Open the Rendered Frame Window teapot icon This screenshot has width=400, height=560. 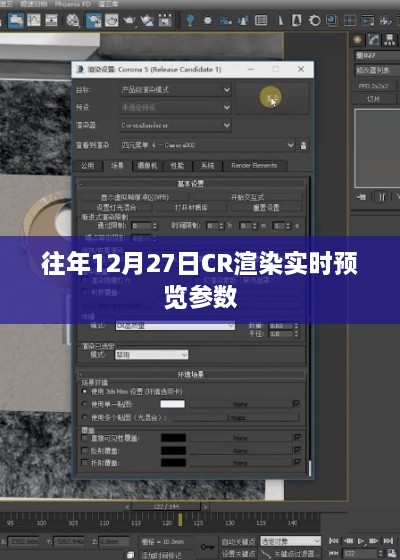click(x=111, y=20)
